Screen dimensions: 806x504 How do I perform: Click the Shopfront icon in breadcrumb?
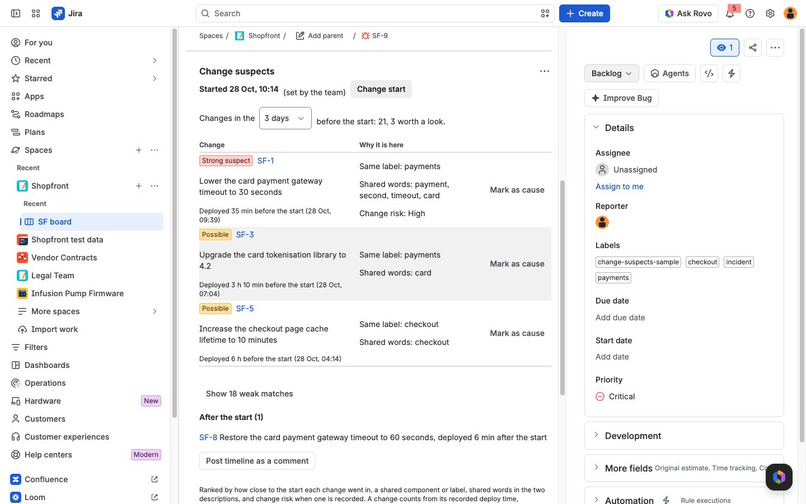point(240,35)
